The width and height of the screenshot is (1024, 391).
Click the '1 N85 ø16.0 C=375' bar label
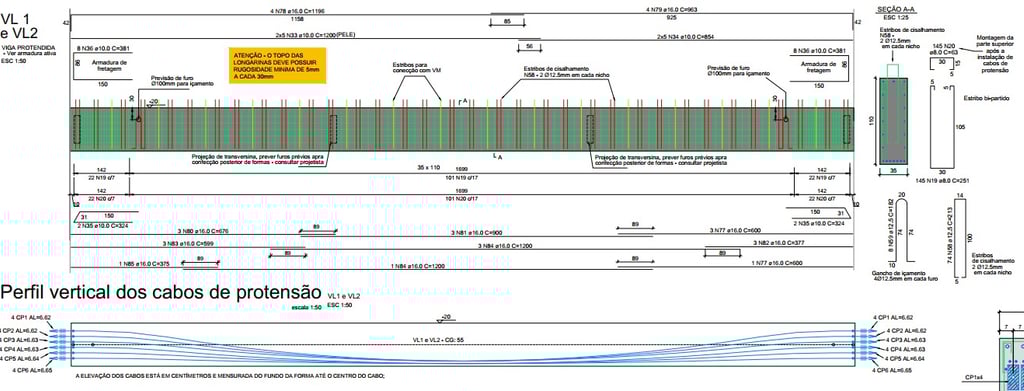point(144,264)
